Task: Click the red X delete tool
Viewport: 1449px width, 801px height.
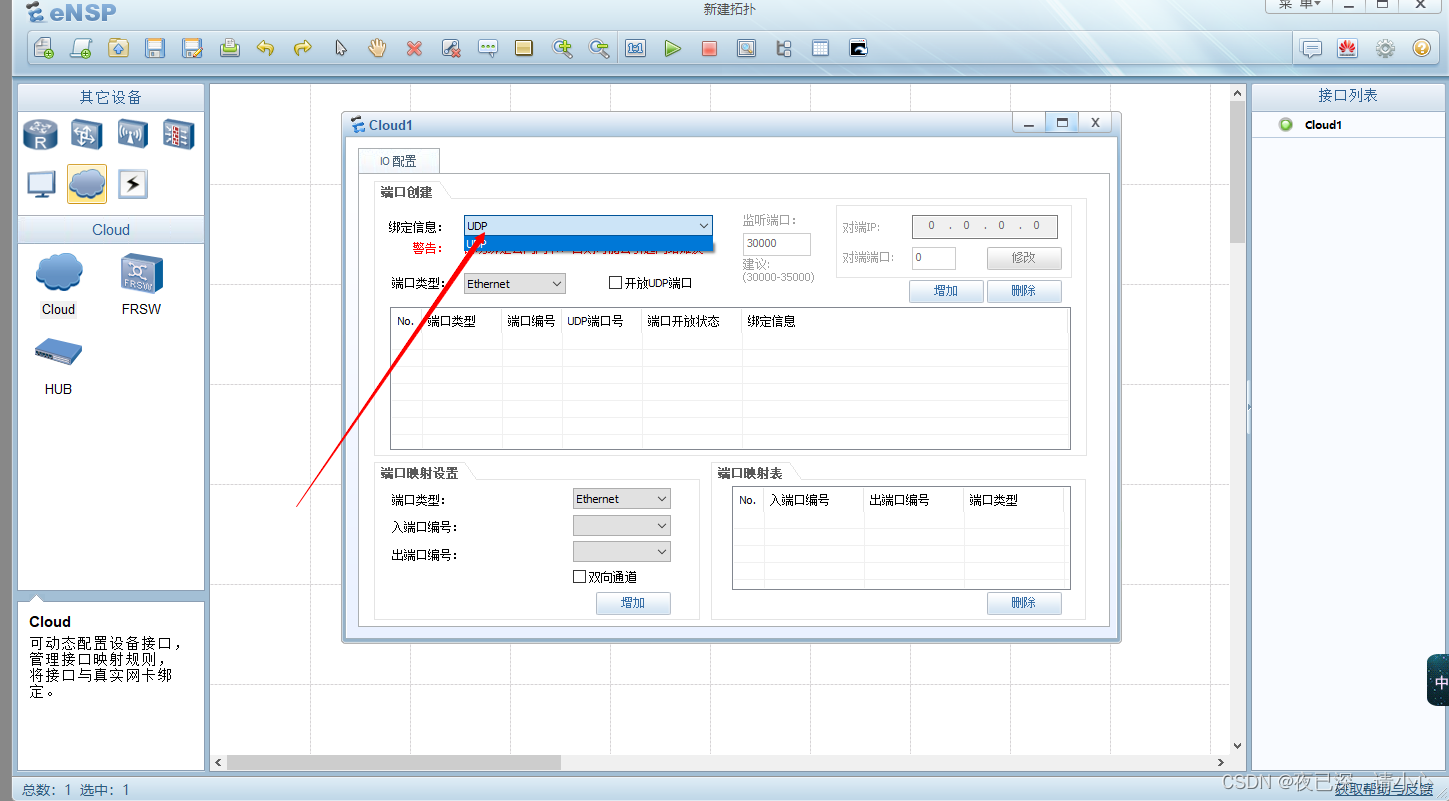Action: click(414, 48)
